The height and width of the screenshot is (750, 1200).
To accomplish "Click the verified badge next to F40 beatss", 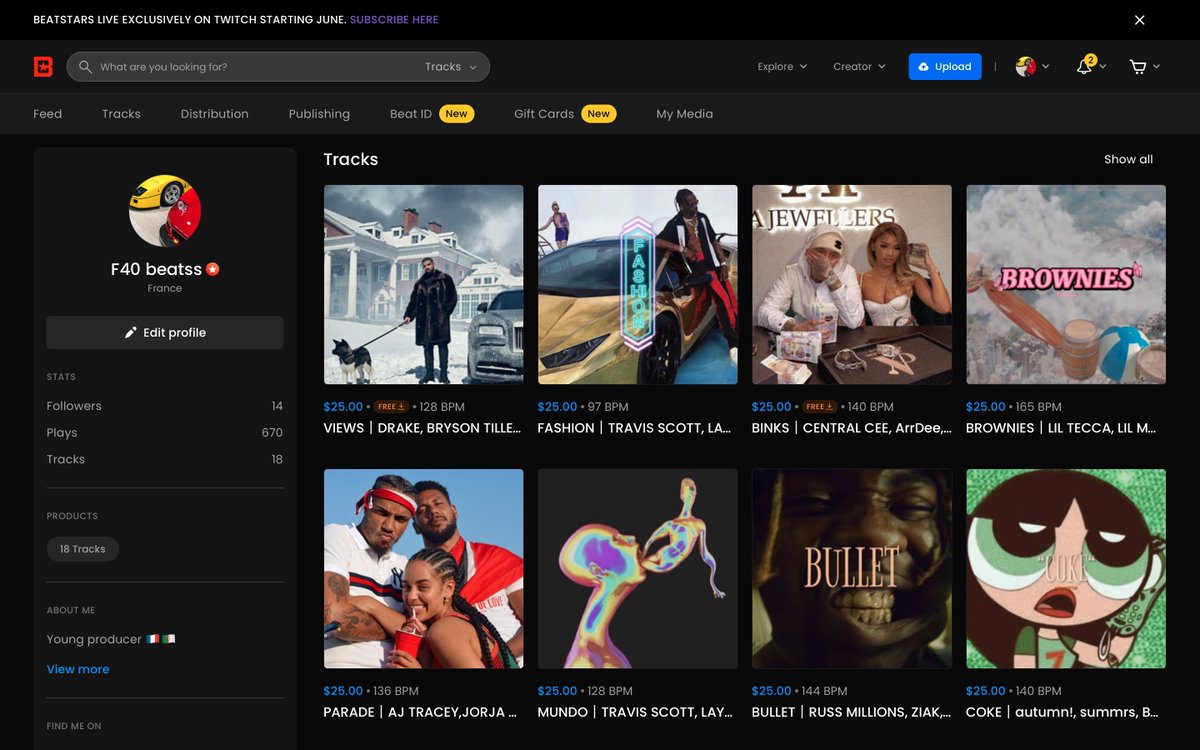I will (213, 270).
